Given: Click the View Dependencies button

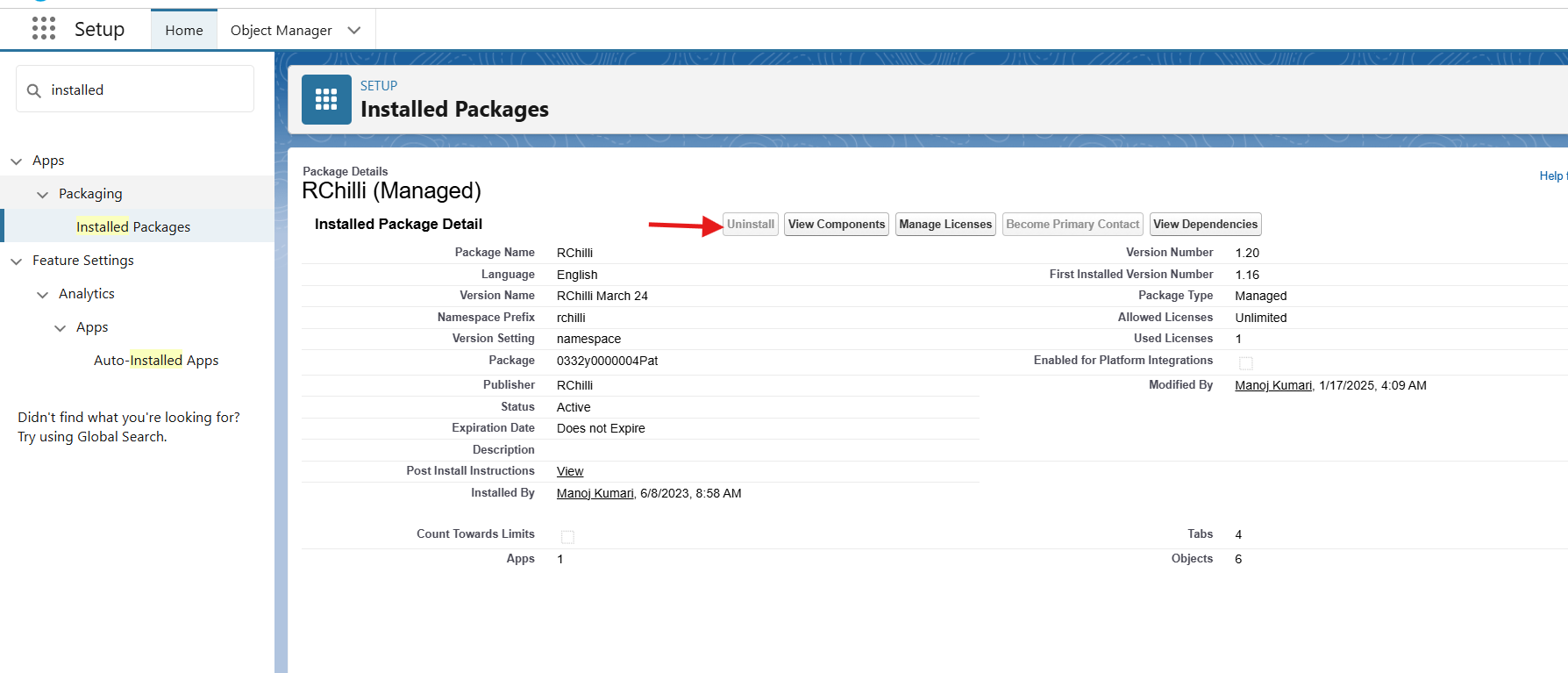Looking at the screenshot, I should (1206, 225).
